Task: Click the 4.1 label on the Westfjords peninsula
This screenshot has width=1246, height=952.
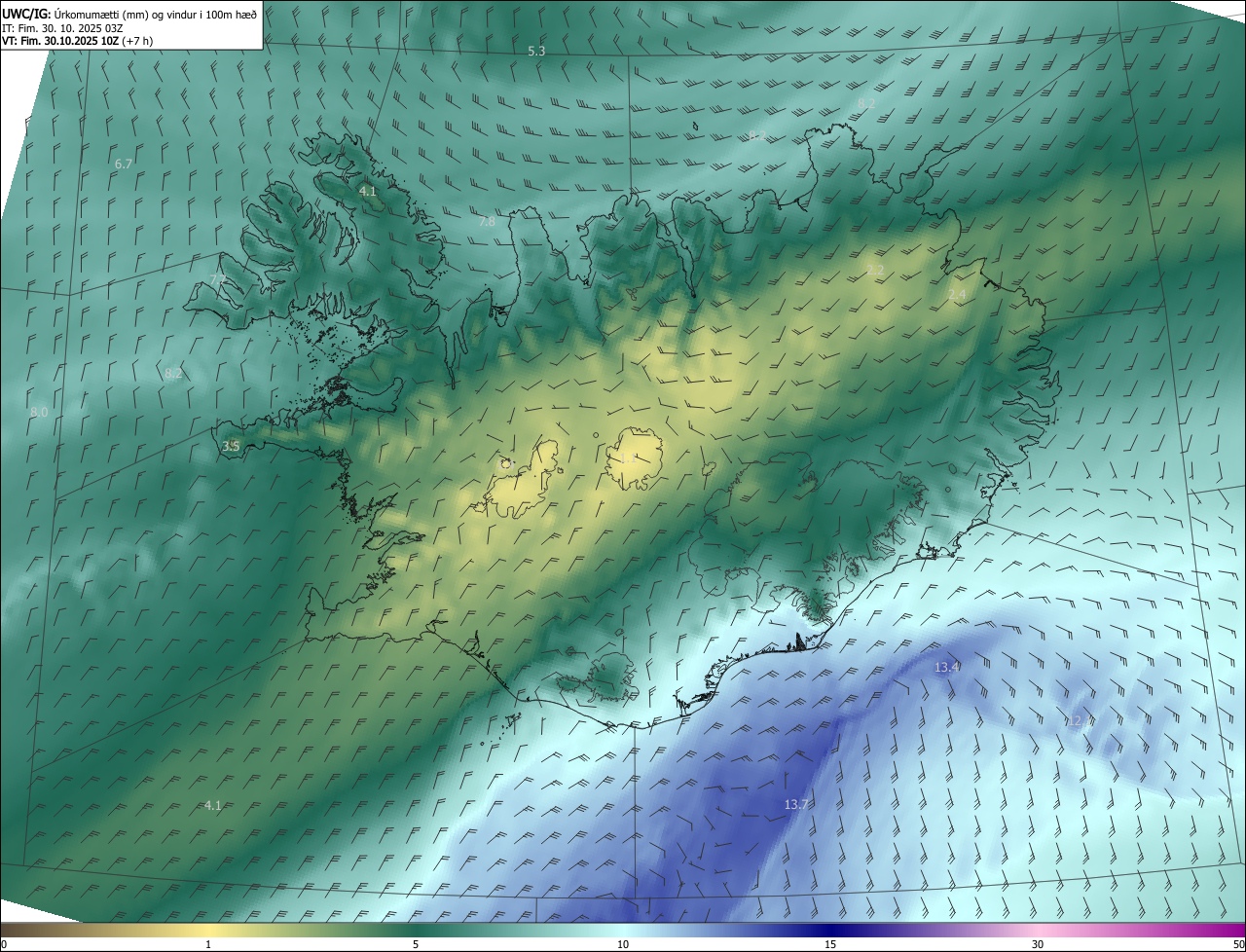Action: [x=367, y=192]
